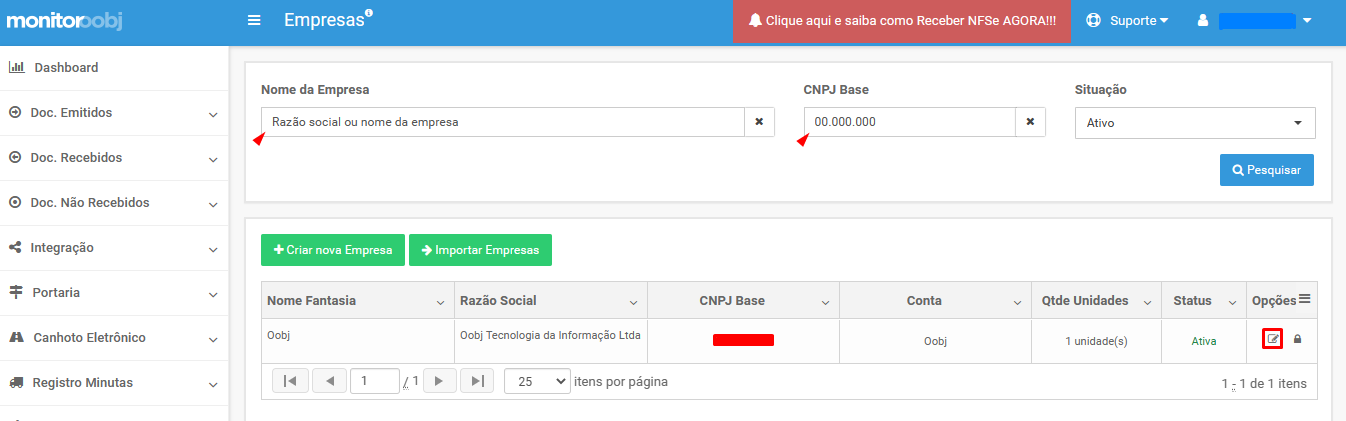Expand the Doc. Recebidos chevron
This screenshot has width=1346, height=421.
[x=213, y=159]
